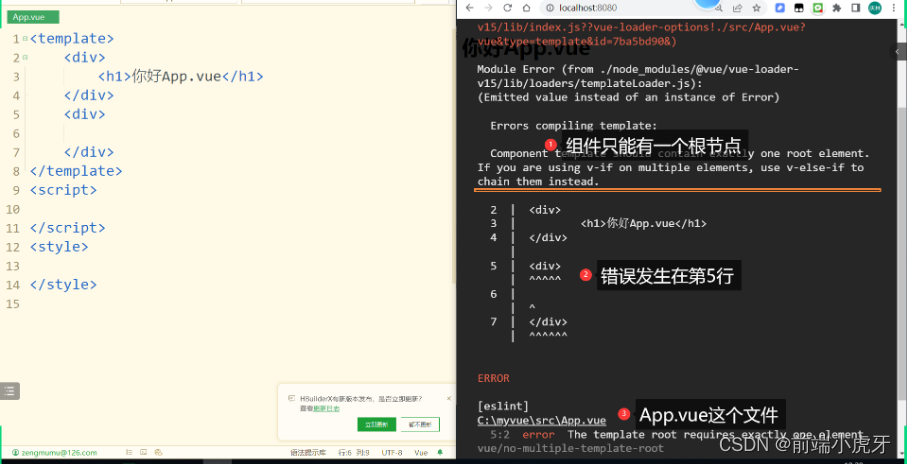The image size is (907, 464).
Task: Click the <style> tag on line 12
Action: pos(59,246)
